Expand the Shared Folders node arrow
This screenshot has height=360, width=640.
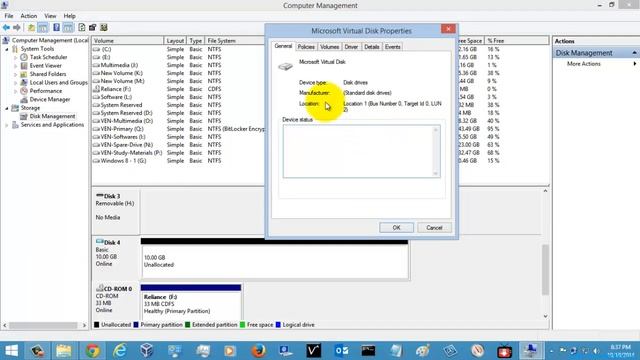16,74
